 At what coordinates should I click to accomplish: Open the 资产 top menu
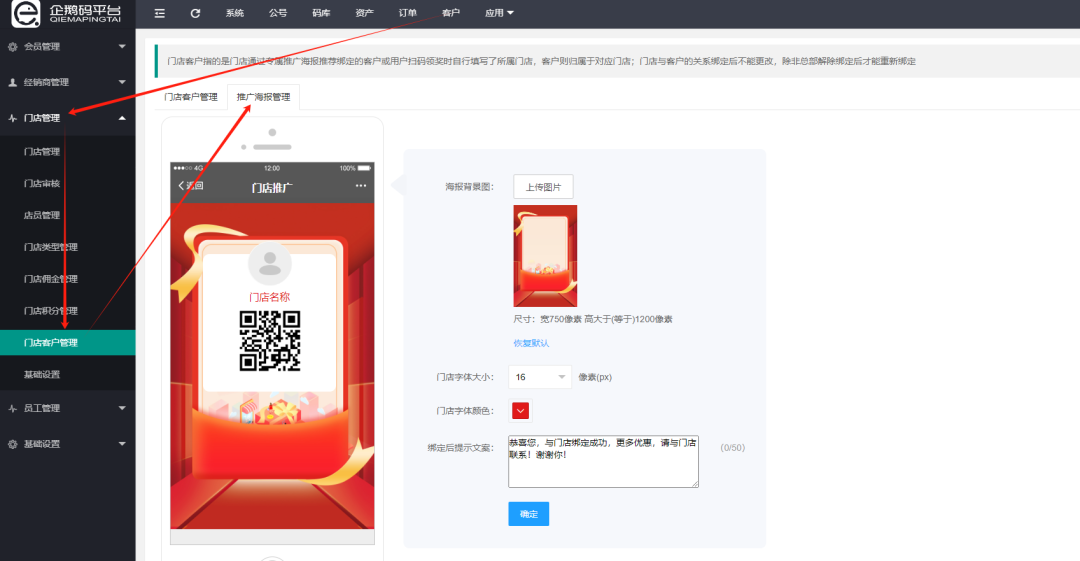pos(364,13)
